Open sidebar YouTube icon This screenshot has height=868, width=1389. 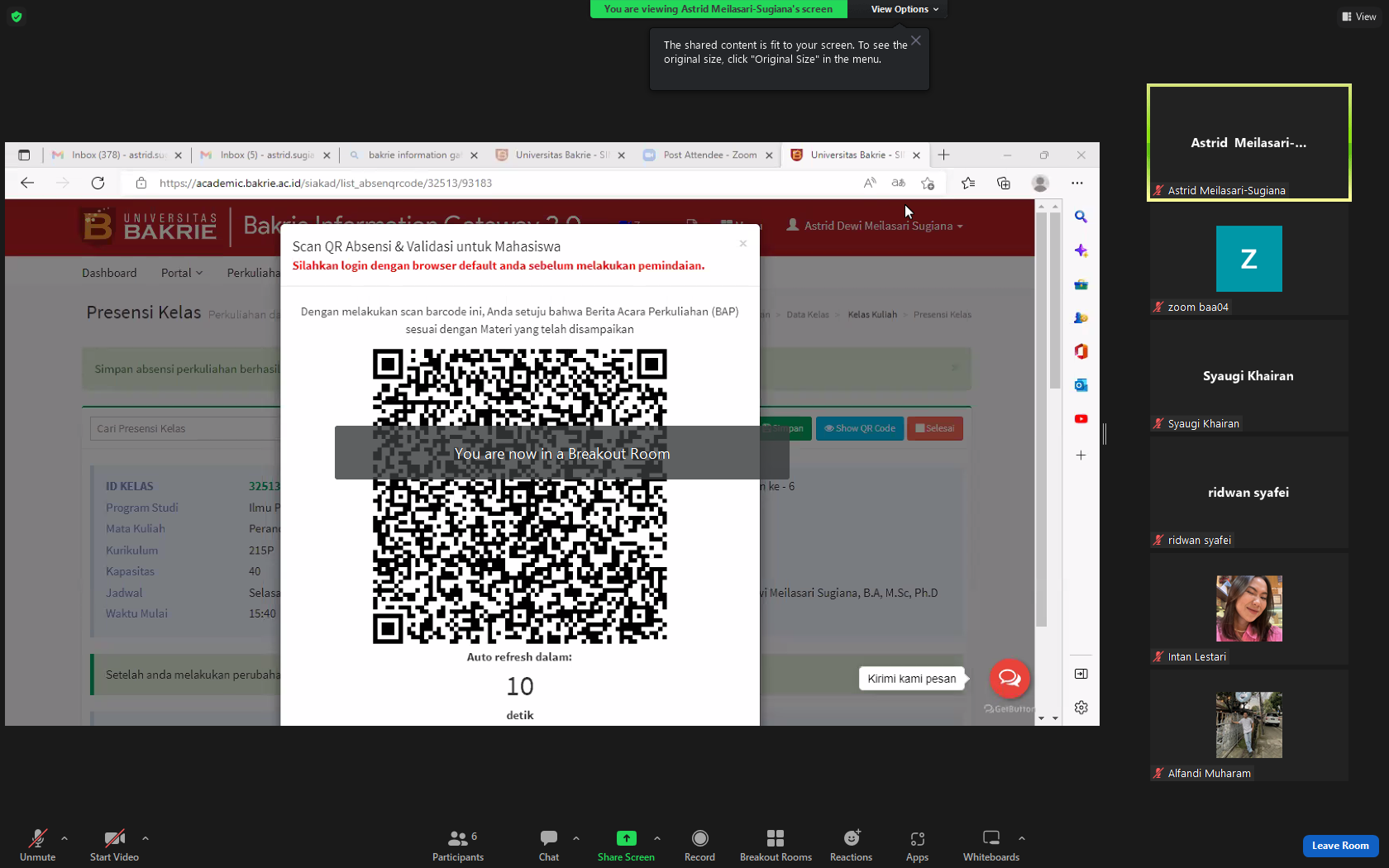pyautogui.click(x=1081, y=419)
